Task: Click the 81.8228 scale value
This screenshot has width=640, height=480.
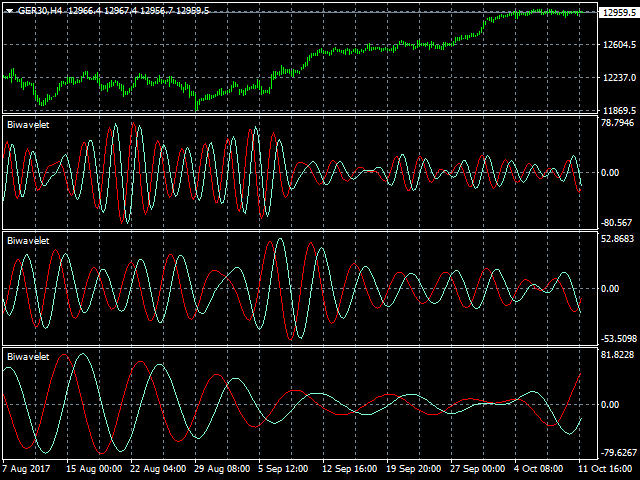Action: (x=618, y=354)
